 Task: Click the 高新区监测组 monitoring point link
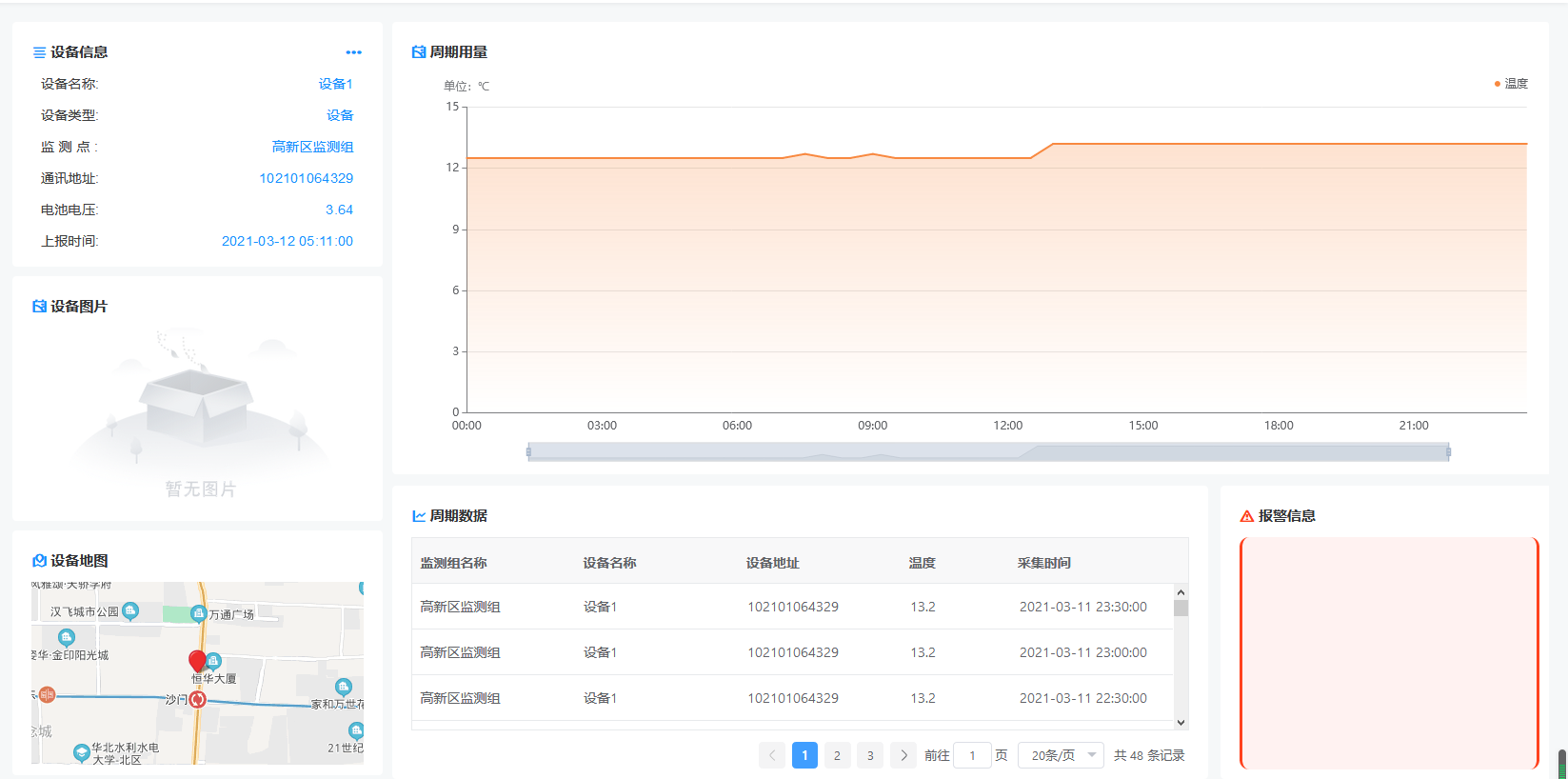coord(312,147)
